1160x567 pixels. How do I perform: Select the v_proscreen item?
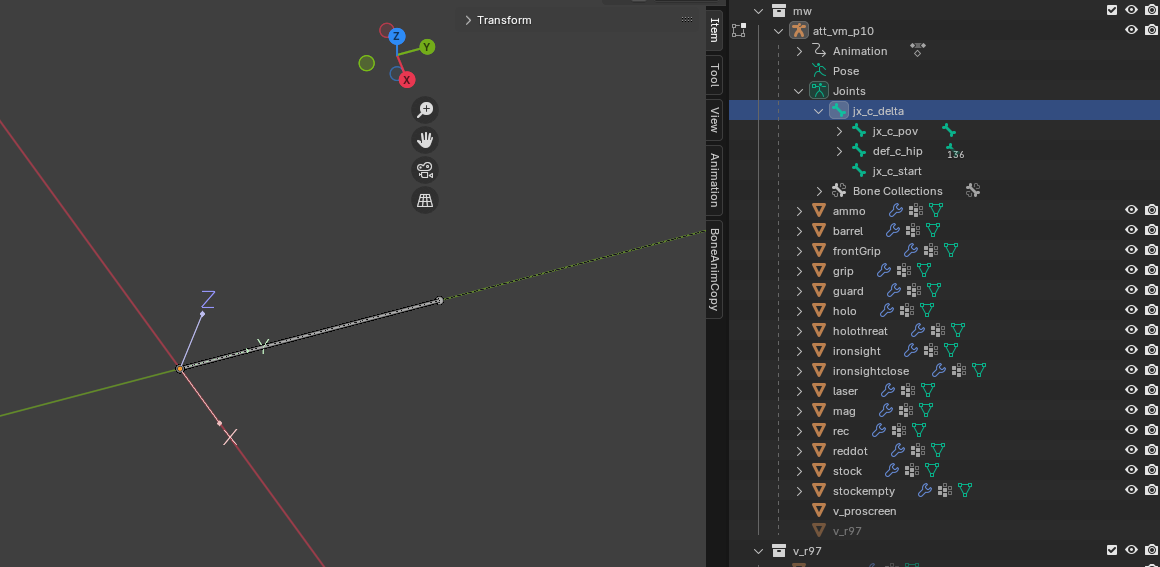pyautogui.click(x=864, y=511)
